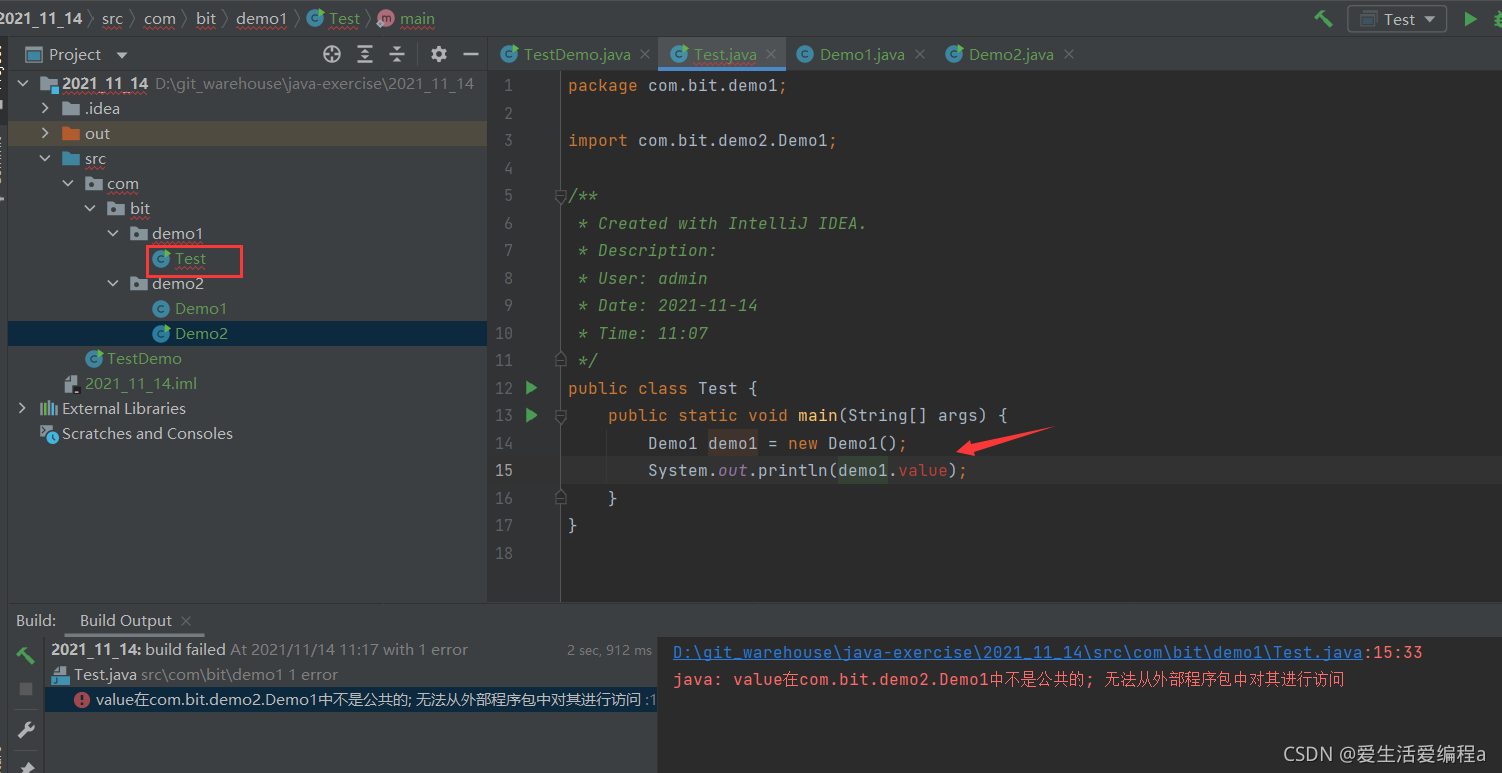Click Collapse All in the Project panel
The image size is (1502, 773).
(397, 54)
